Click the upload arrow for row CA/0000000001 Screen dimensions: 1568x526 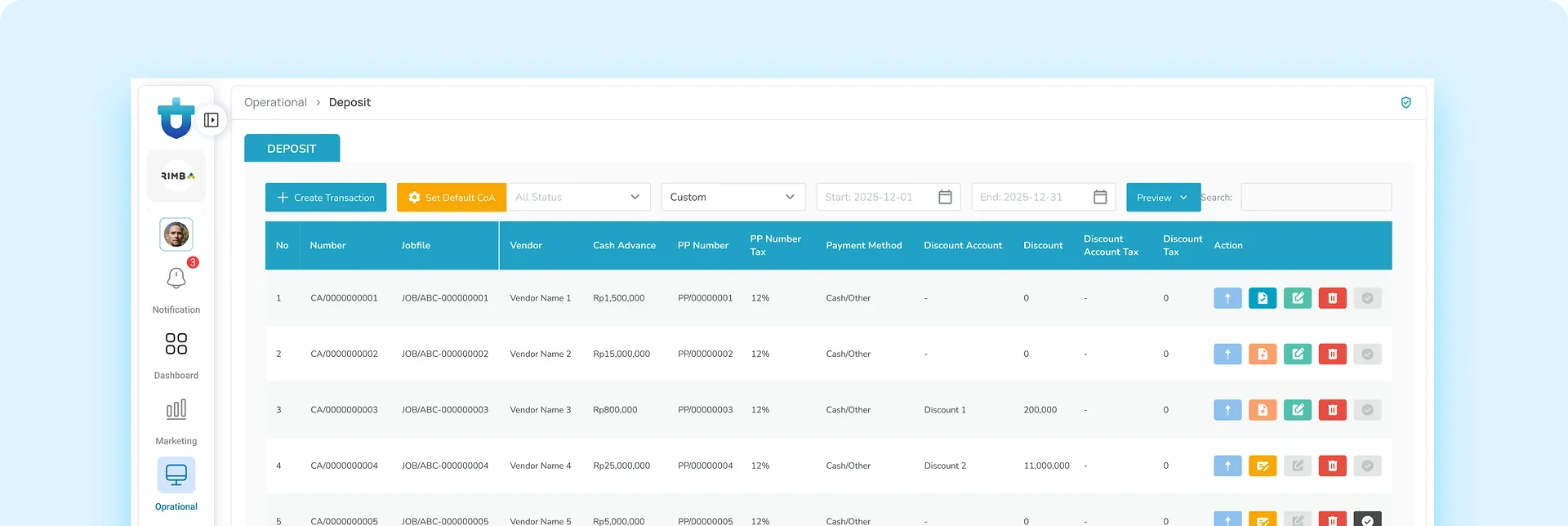point(1227,298)
